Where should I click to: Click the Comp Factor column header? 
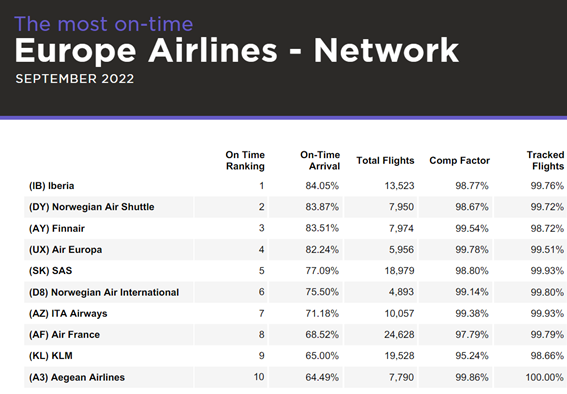pos(459,160)
